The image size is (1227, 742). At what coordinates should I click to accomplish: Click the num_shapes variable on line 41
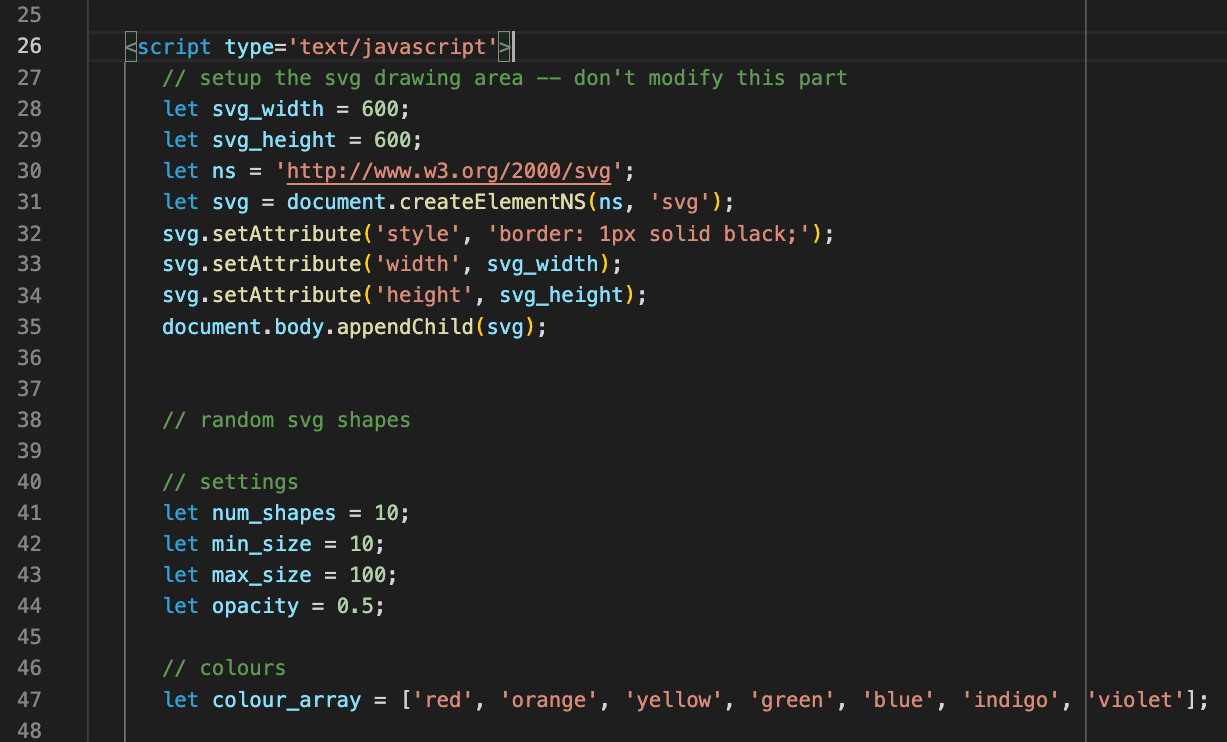click(273, 512)
